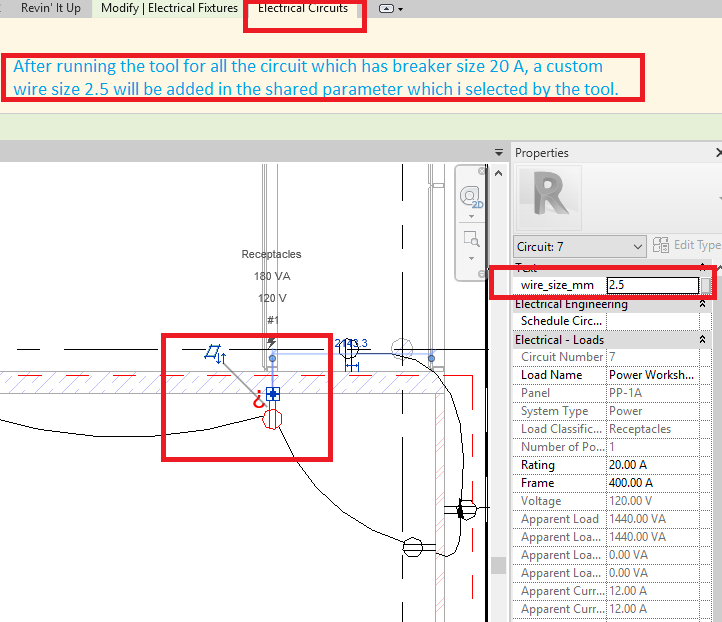Switch to Modify | Electrical Fixtures tab

coord(169,8)
